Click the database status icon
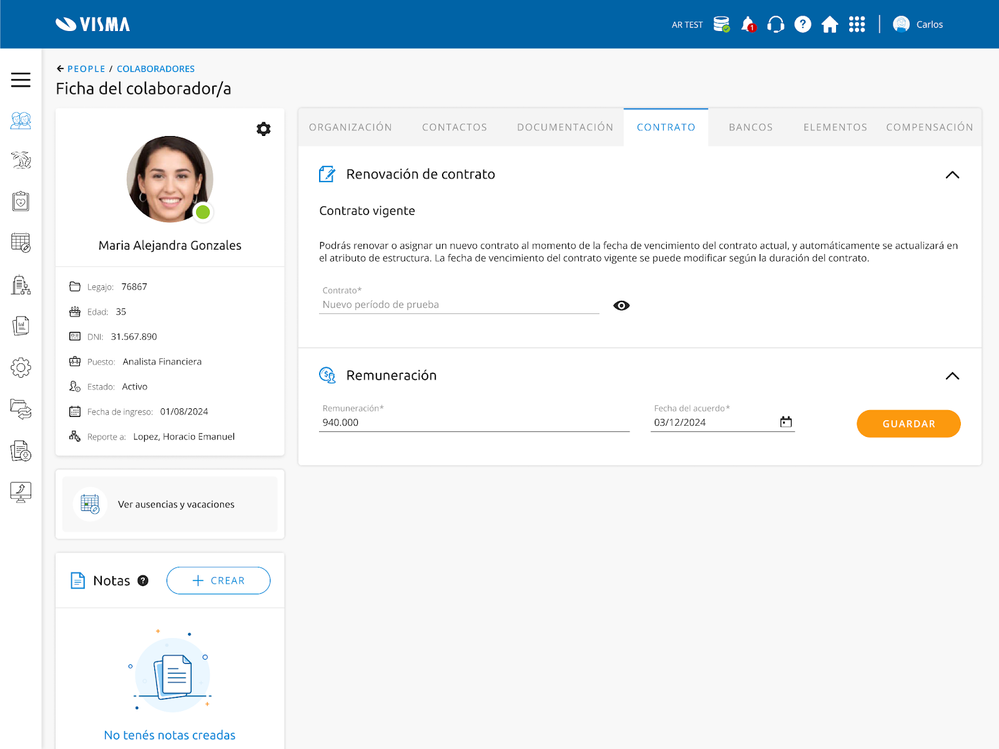This screenshot has width=999, height=749. 721,24
